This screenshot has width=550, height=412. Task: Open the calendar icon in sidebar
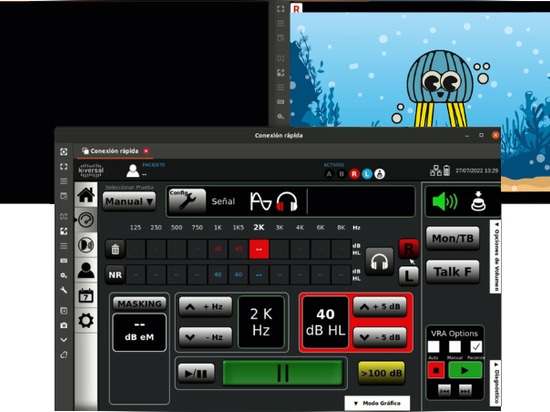tap(86, 296)
